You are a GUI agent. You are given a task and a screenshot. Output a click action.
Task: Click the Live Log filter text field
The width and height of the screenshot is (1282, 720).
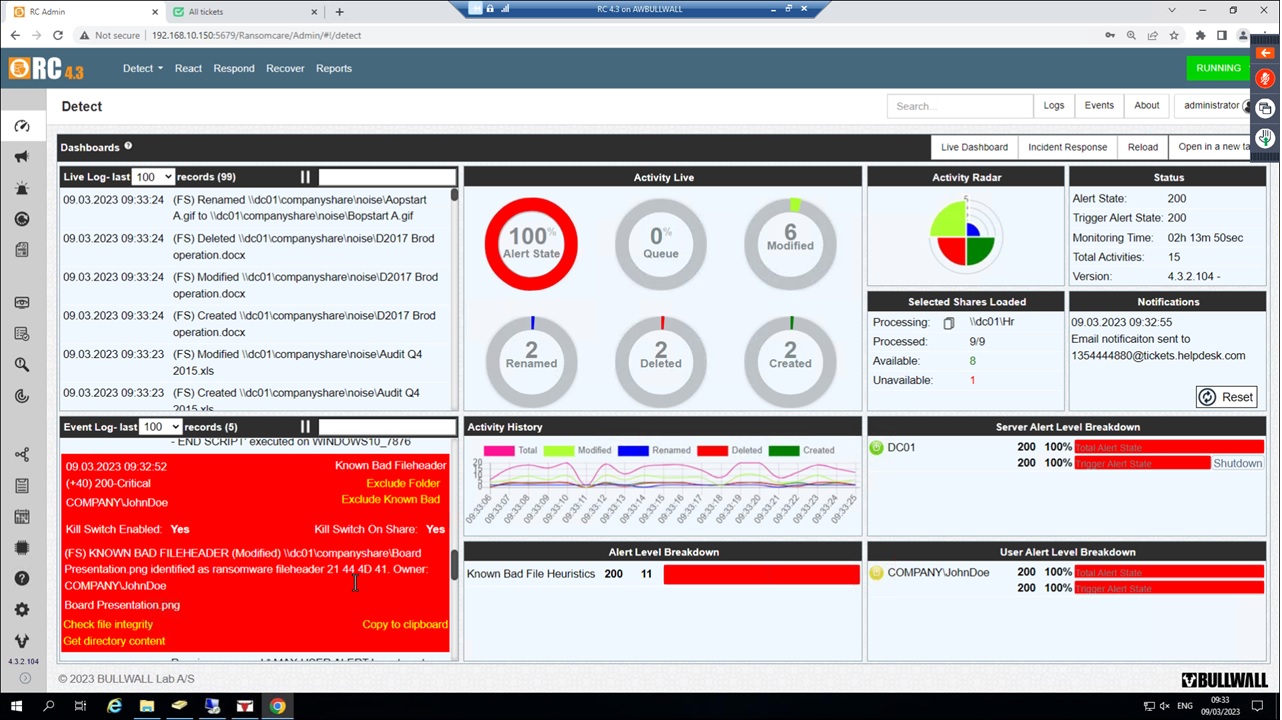387,177
